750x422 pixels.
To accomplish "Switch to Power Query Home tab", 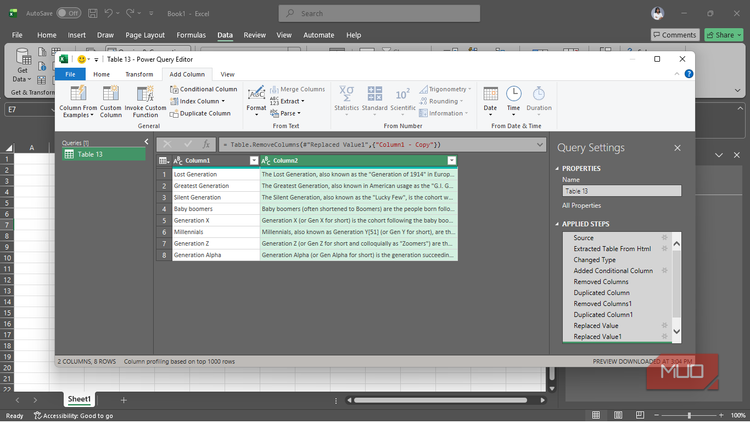I will click(x=101, y=74).
